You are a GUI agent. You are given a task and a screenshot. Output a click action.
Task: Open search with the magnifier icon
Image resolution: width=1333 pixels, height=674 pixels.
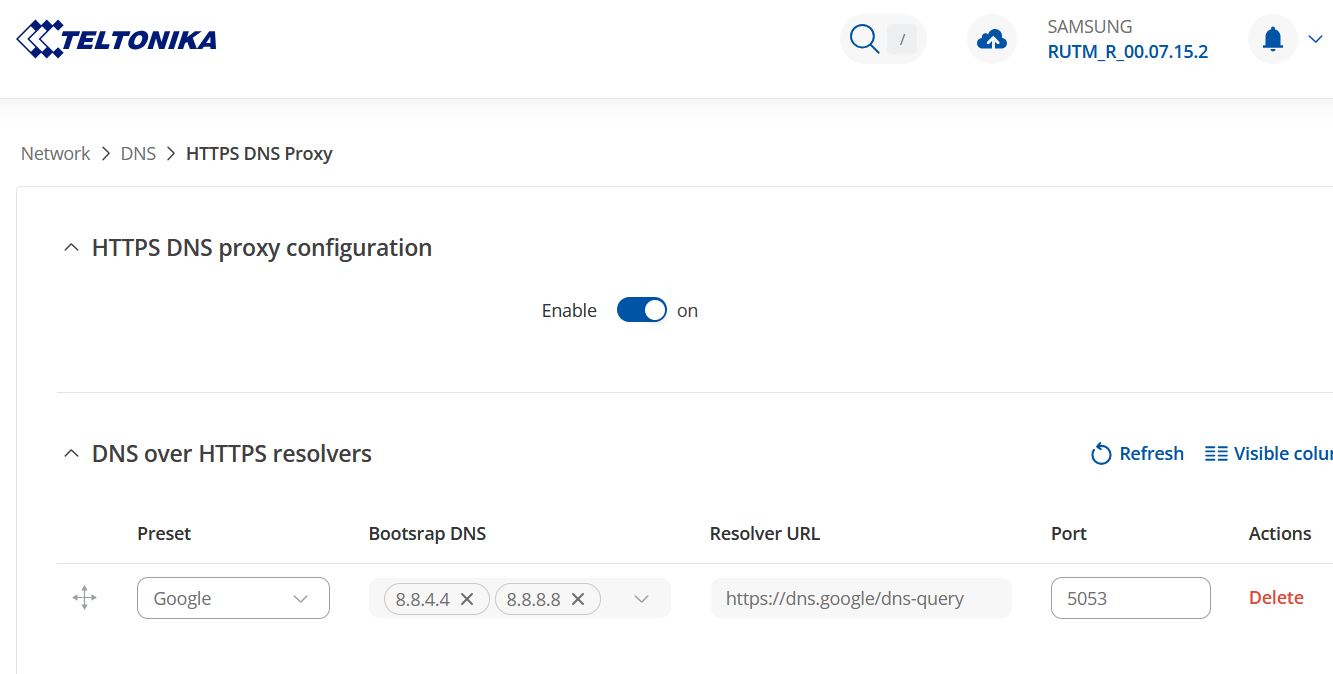click(x=863, y=40)
